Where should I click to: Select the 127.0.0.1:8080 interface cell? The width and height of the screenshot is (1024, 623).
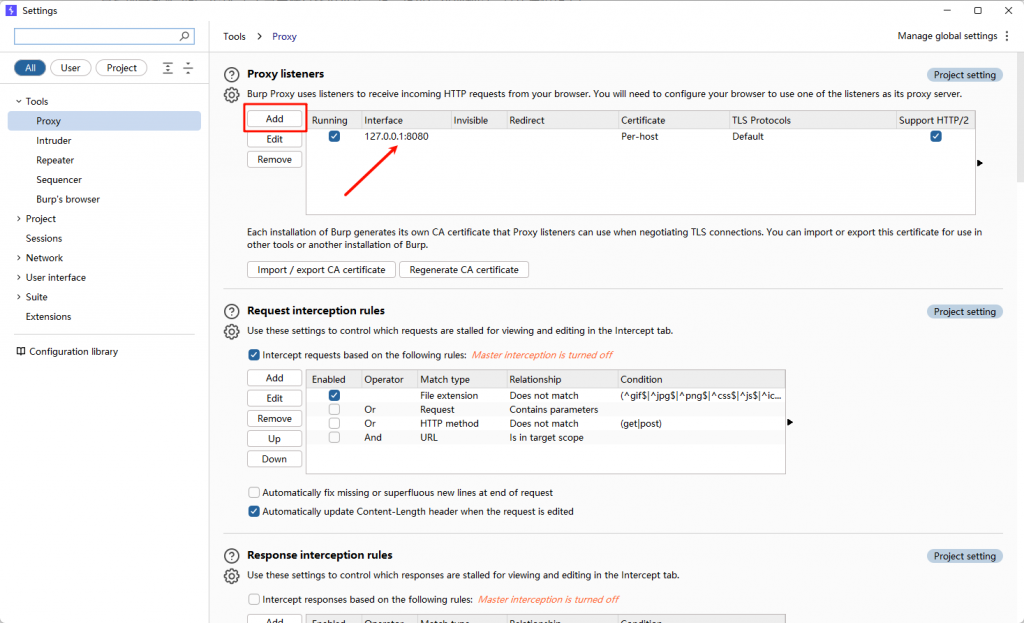pos(396,136)
